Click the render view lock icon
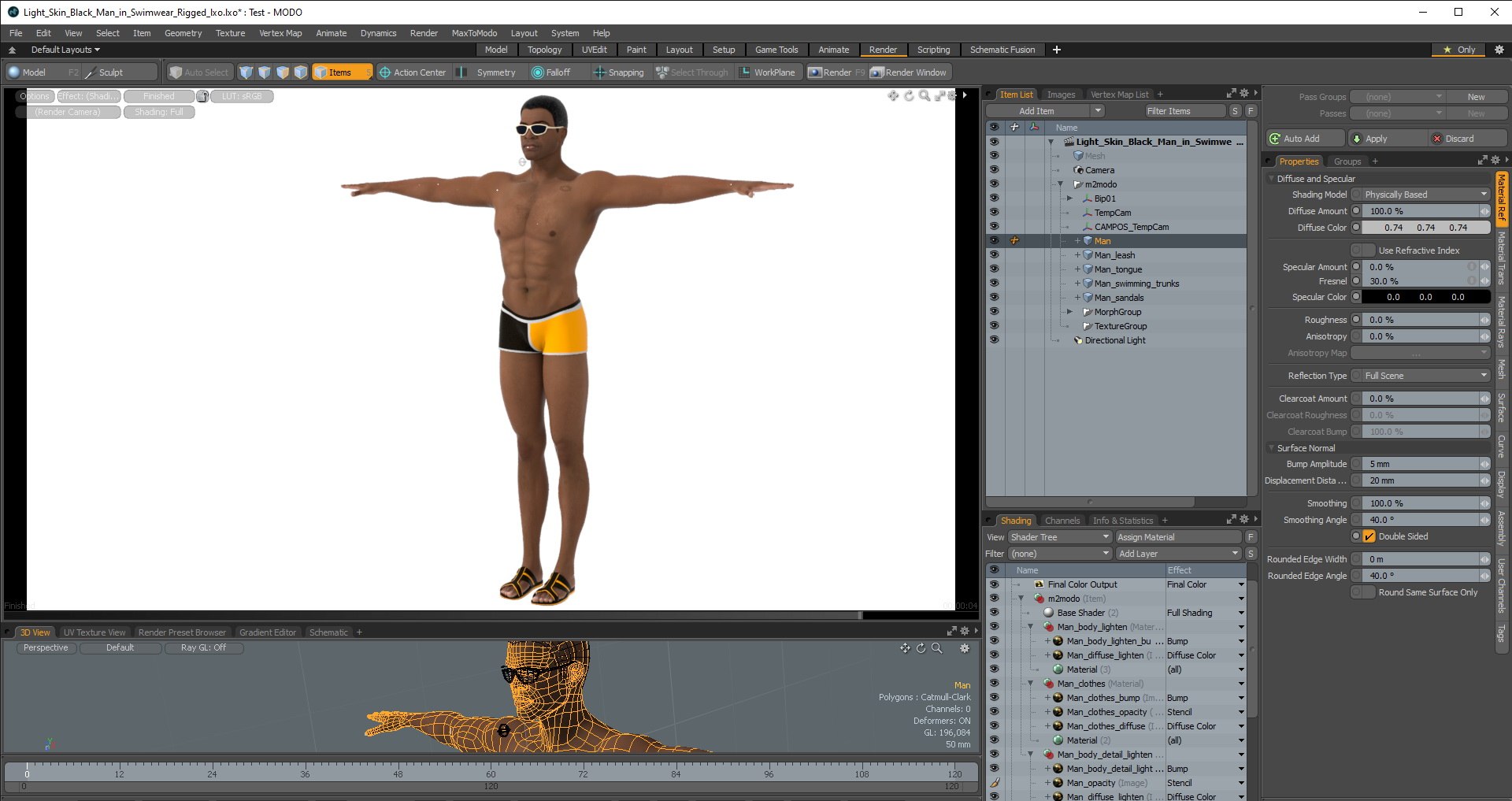The width and height of the screenshot is (1512, 801). click(x=202, y=96)
